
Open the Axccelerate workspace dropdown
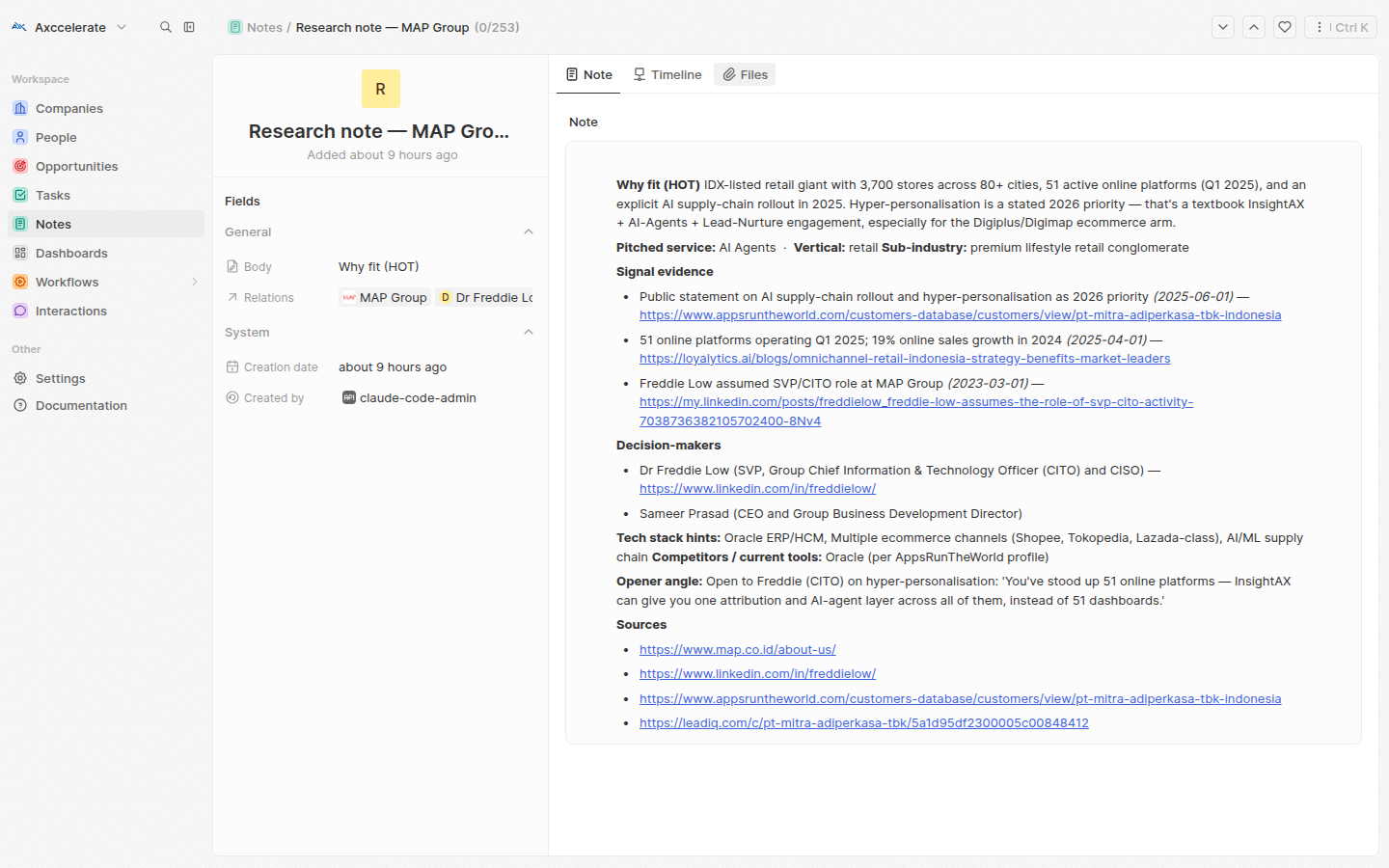(x=69, y=27)
